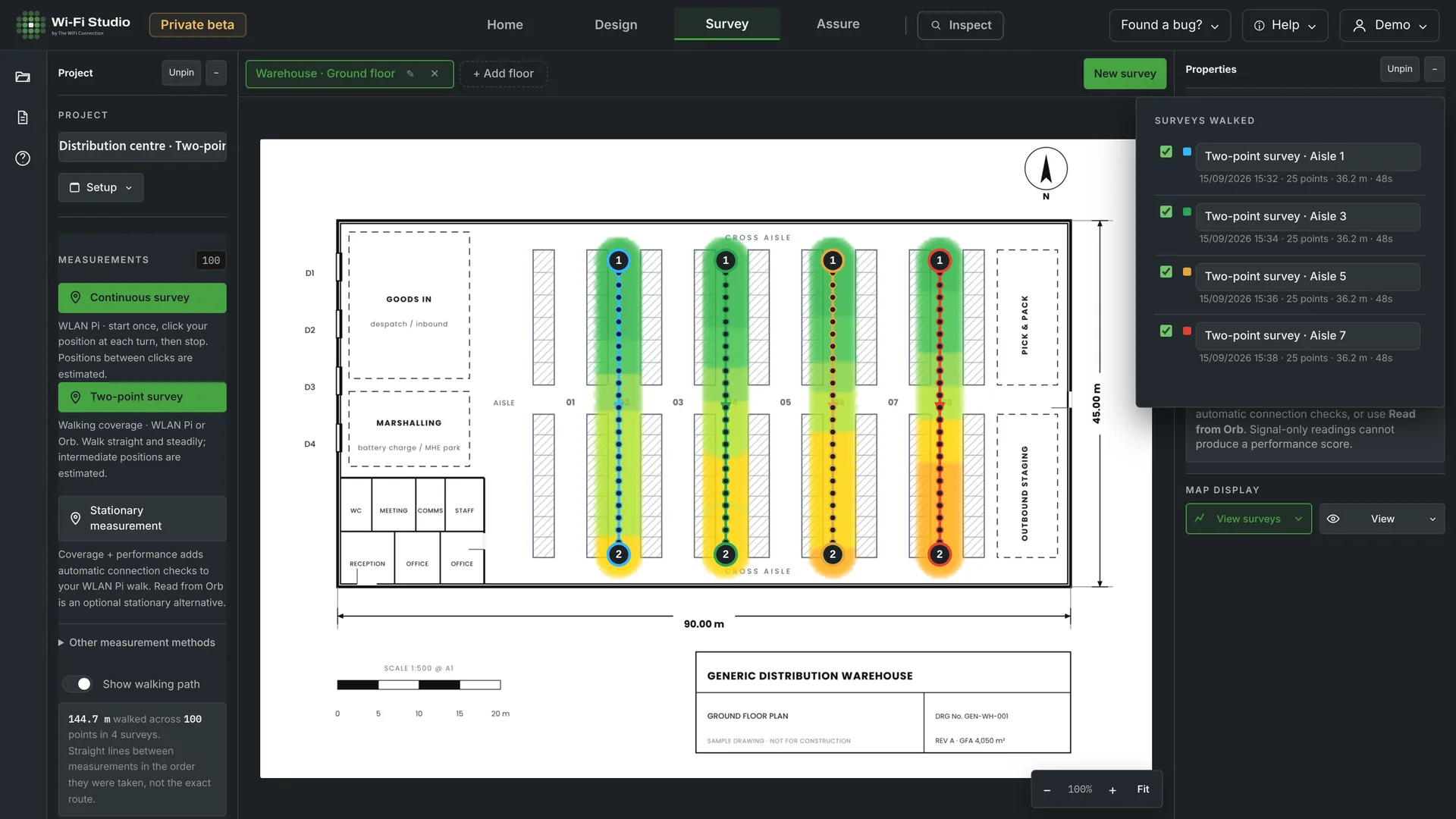Click the pencil rename icon on floor tab

click(x=410, y=74)
